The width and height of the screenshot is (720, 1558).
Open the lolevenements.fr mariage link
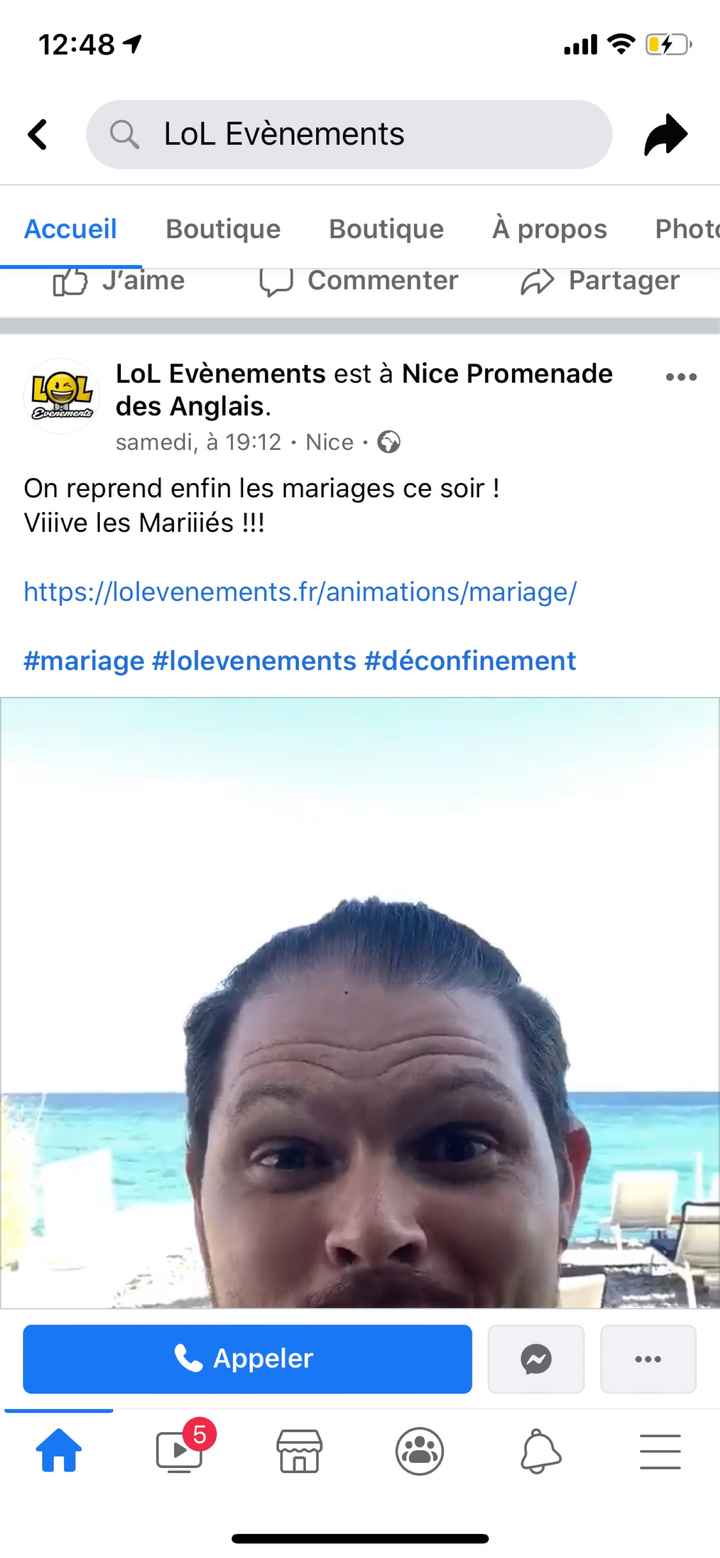300,592
